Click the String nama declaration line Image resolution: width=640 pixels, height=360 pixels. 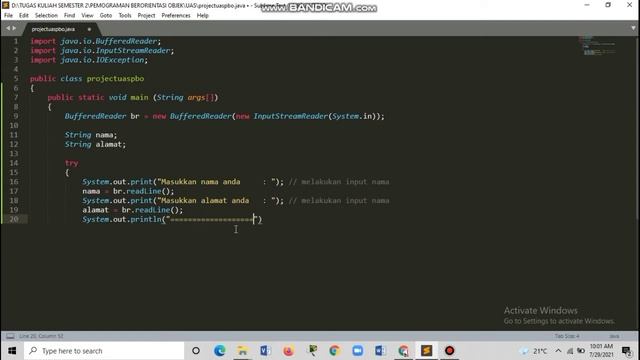91,135
